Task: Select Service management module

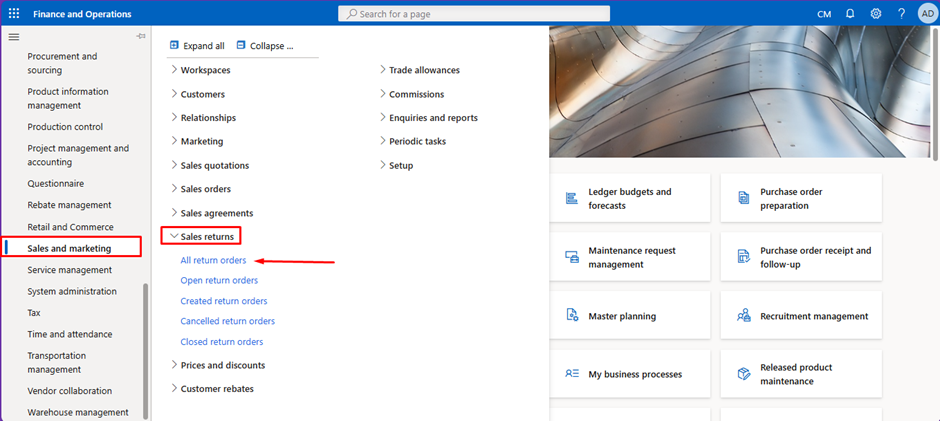Action: point(70,270)
